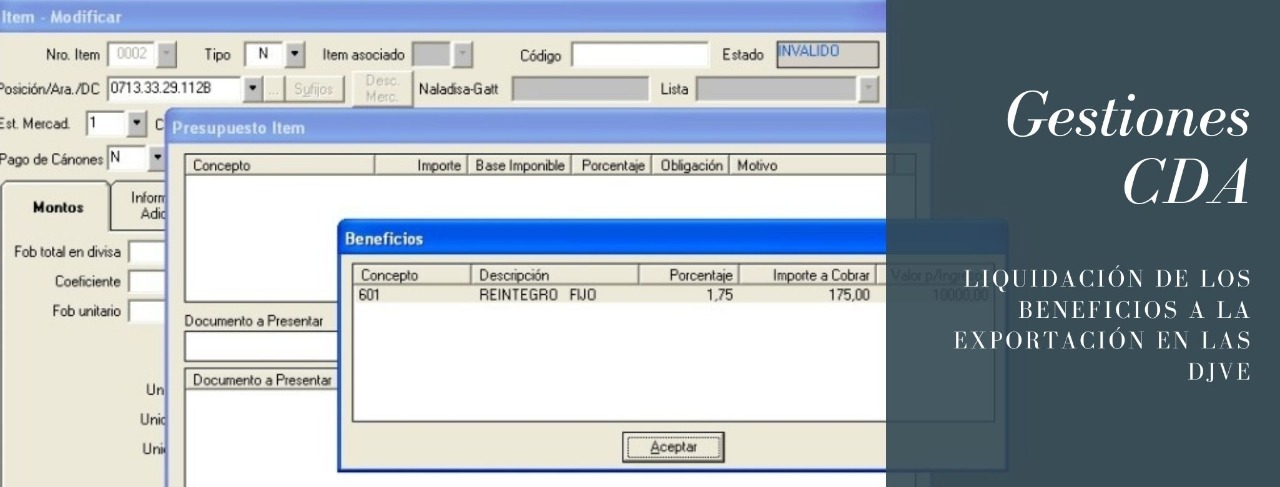Open the Nro. Item dropdown arrow
Screen dimensions: 1280x487
pyautogui.click(x=168, y=54)
